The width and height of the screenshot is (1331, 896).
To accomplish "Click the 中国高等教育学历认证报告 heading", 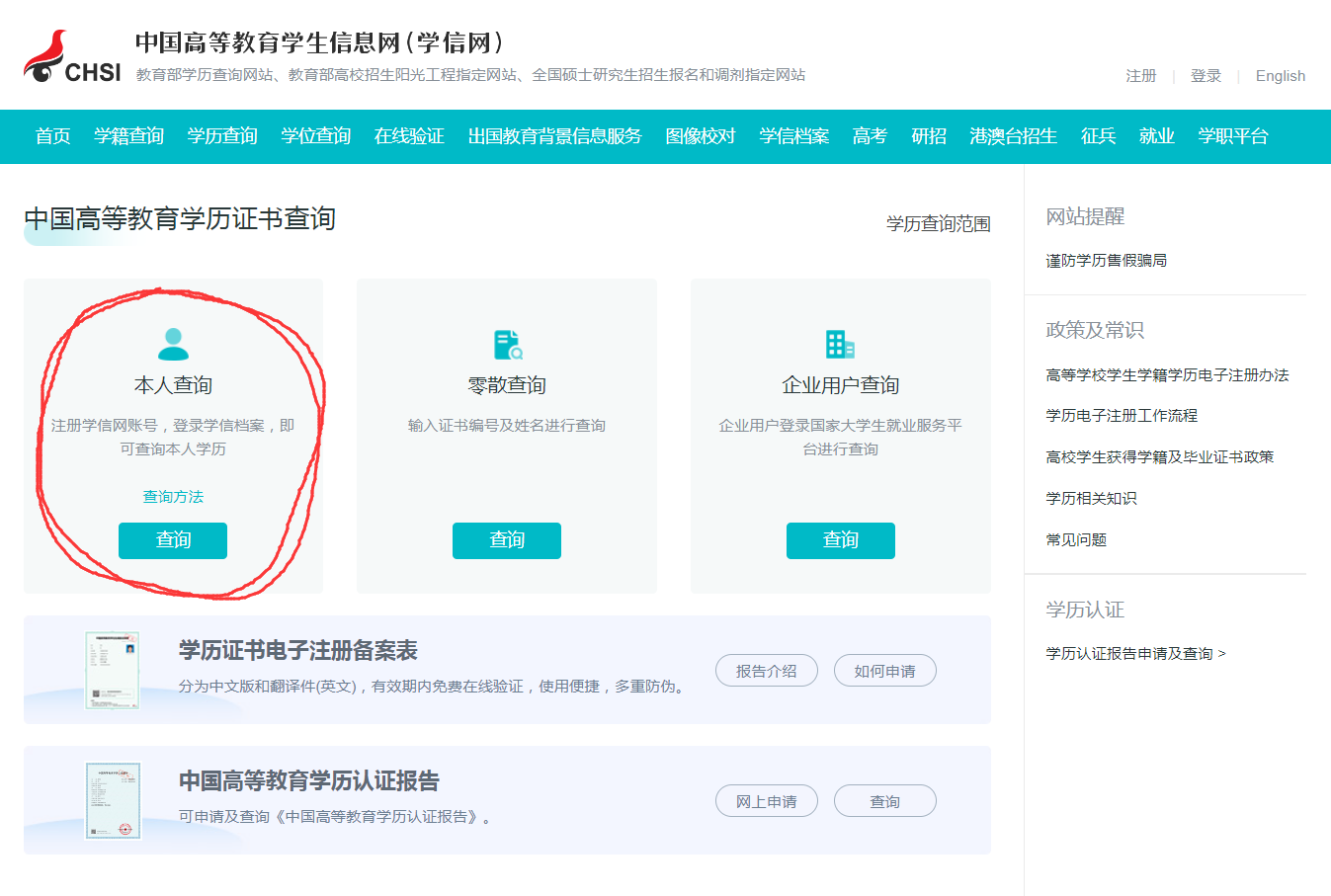I will click(x=309, y=780).
